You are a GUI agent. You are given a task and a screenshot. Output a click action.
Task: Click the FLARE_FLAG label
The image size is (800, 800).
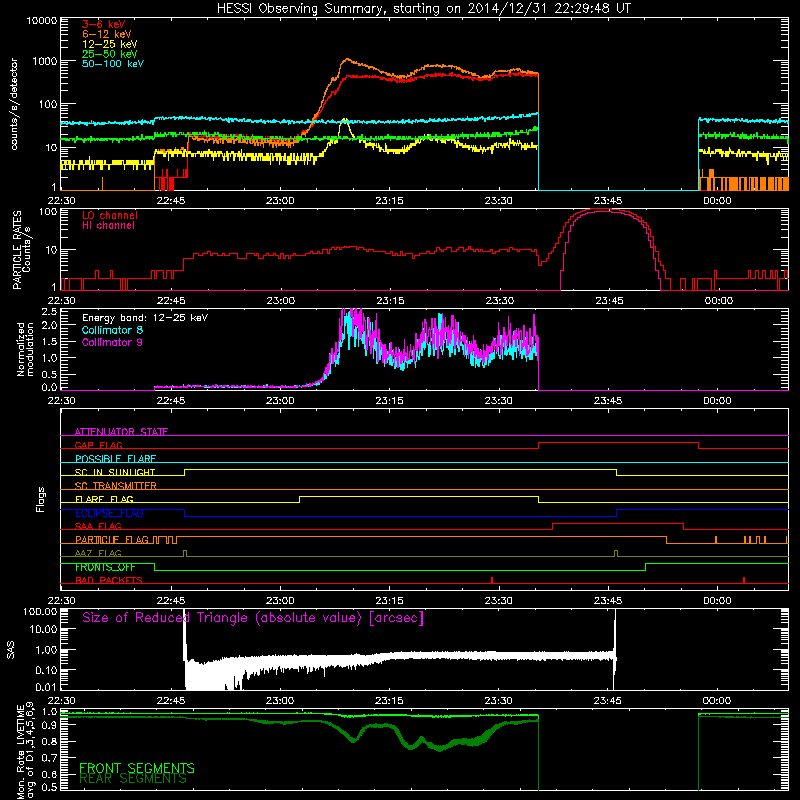pyautogui.click(x=104, y=499)
